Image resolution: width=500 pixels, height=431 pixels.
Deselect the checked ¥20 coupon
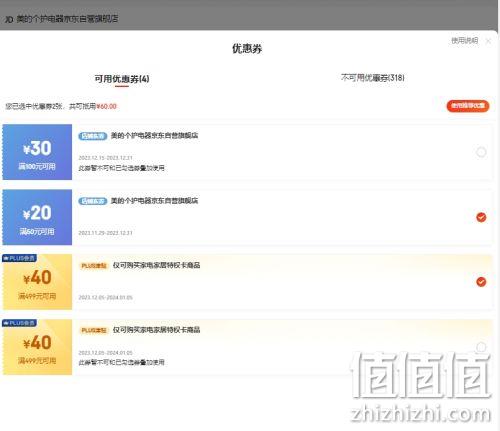[x=481, y=217]
